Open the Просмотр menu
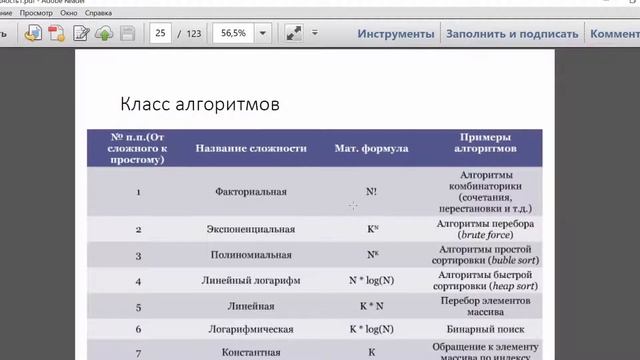This screenshot has width=640, height=360. pyautogui.click(x=36, y=13)
